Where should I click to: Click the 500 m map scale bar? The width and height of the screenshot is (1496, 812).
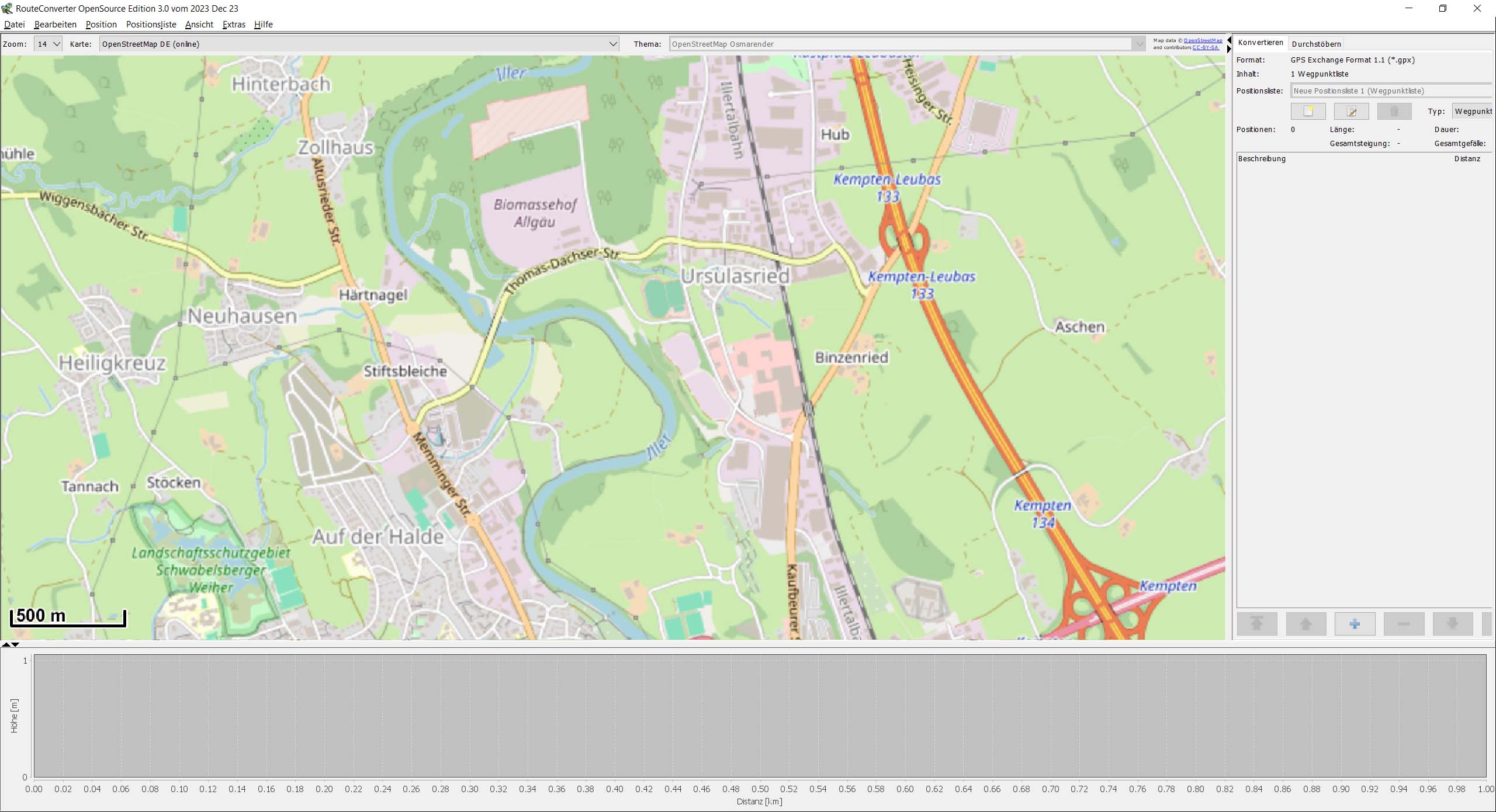pos(68,617)
